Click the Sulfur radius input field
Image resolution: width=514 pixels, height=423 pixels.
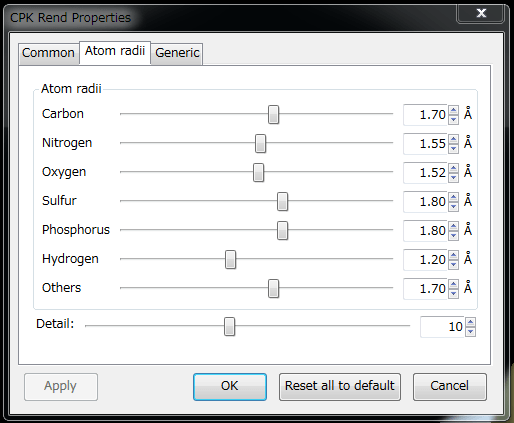coord(425,202)
